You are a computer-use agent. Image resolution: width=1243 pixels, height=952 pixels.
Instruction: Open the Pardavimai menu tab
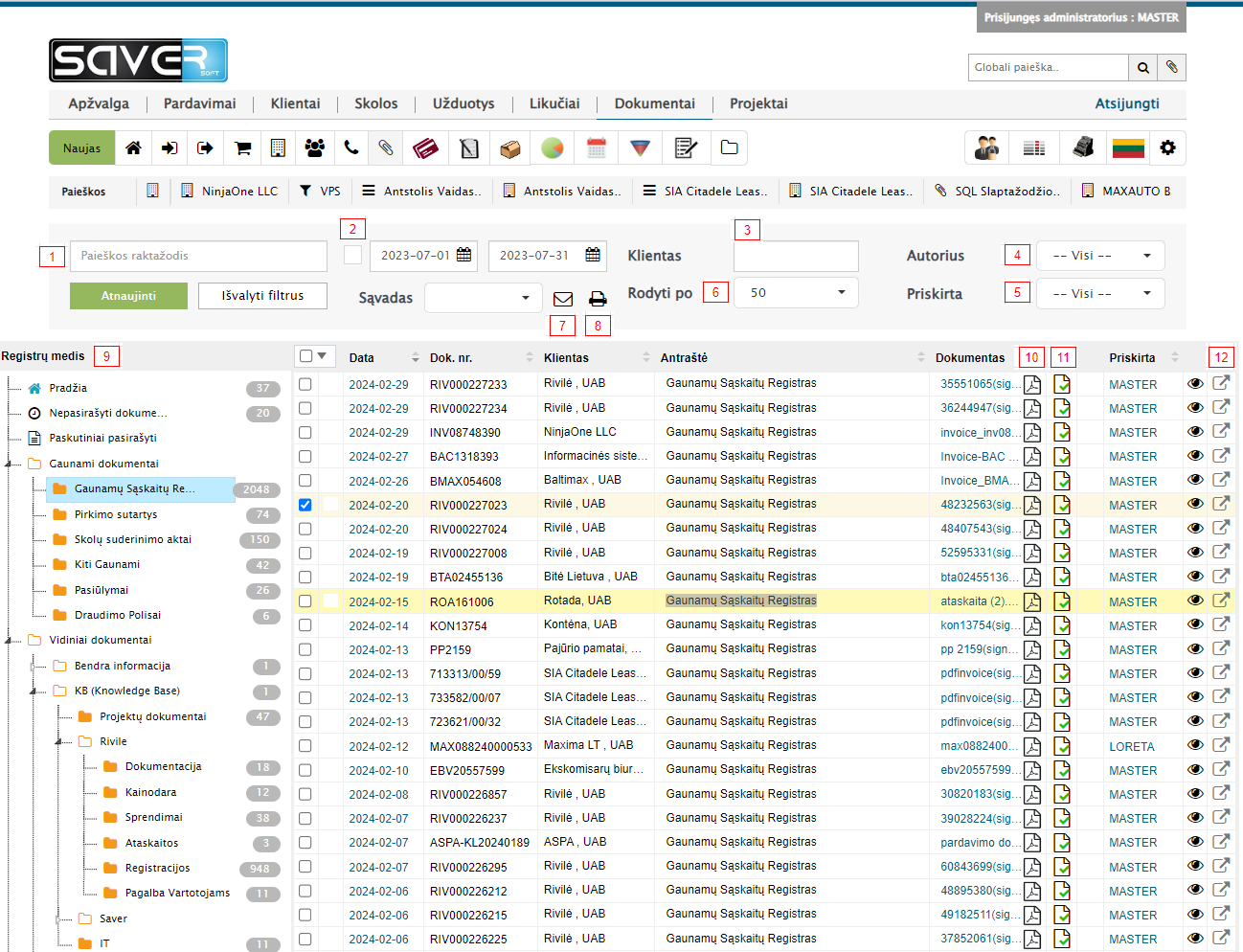point(200,103)
